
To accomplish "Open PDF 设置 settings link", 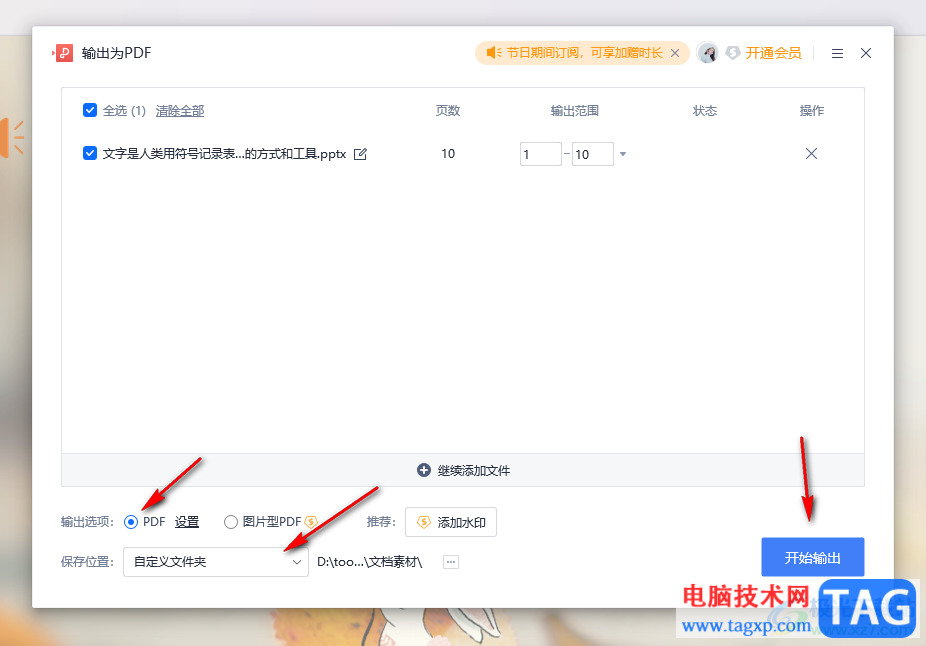I will point(187,522).
